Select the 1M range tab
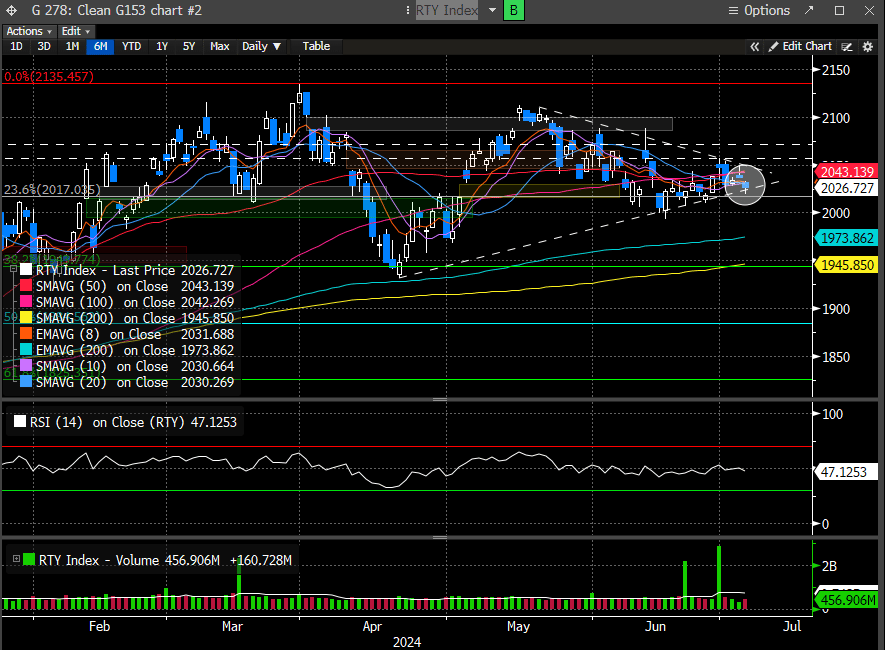This screenshot has height=650, width=885. (x=72, y=46)
